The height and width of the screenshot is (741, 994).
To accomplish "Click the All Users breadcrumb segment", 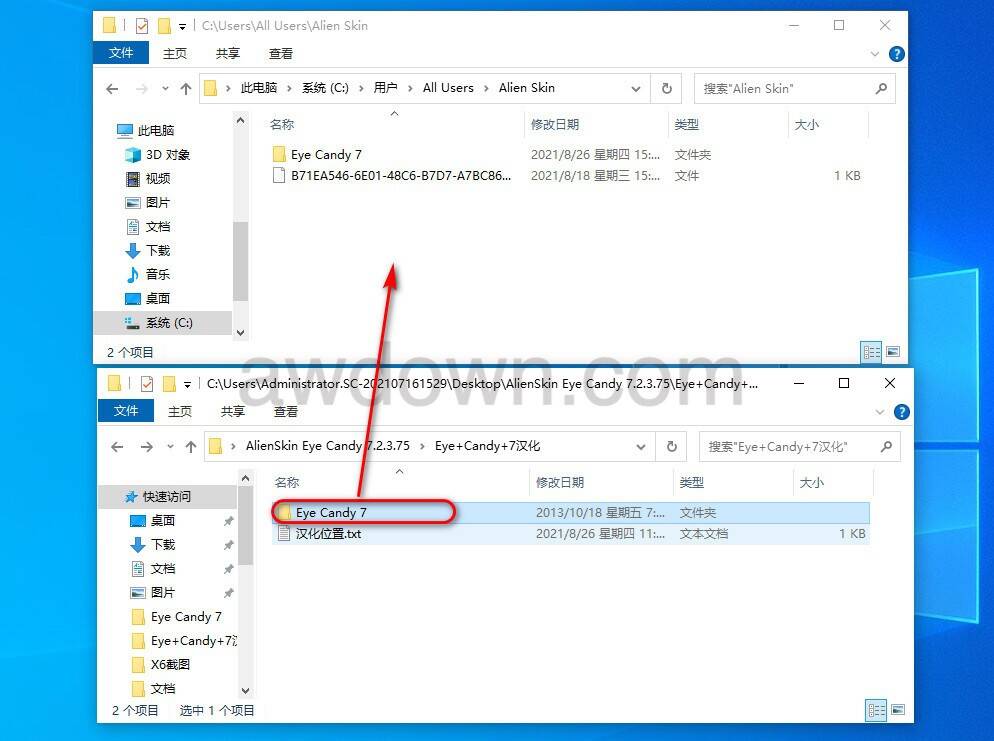I will tap(448, 88).
